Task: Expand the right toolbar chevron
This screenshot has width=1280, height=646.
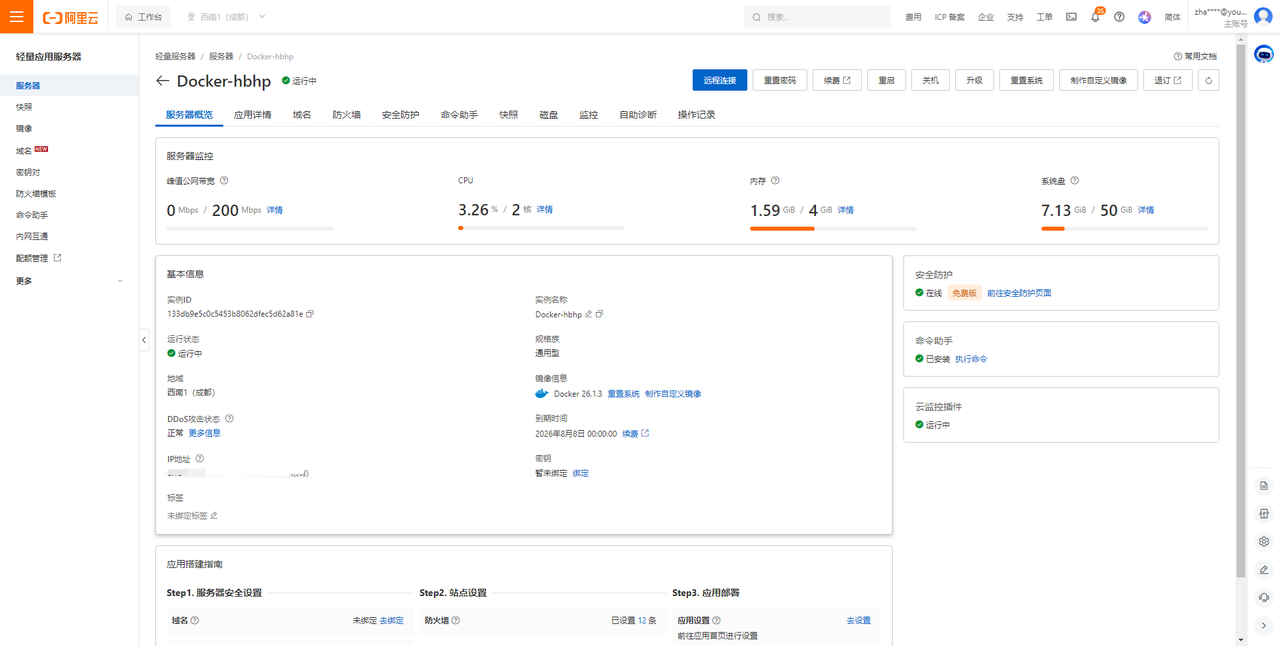Action: 1264,625
